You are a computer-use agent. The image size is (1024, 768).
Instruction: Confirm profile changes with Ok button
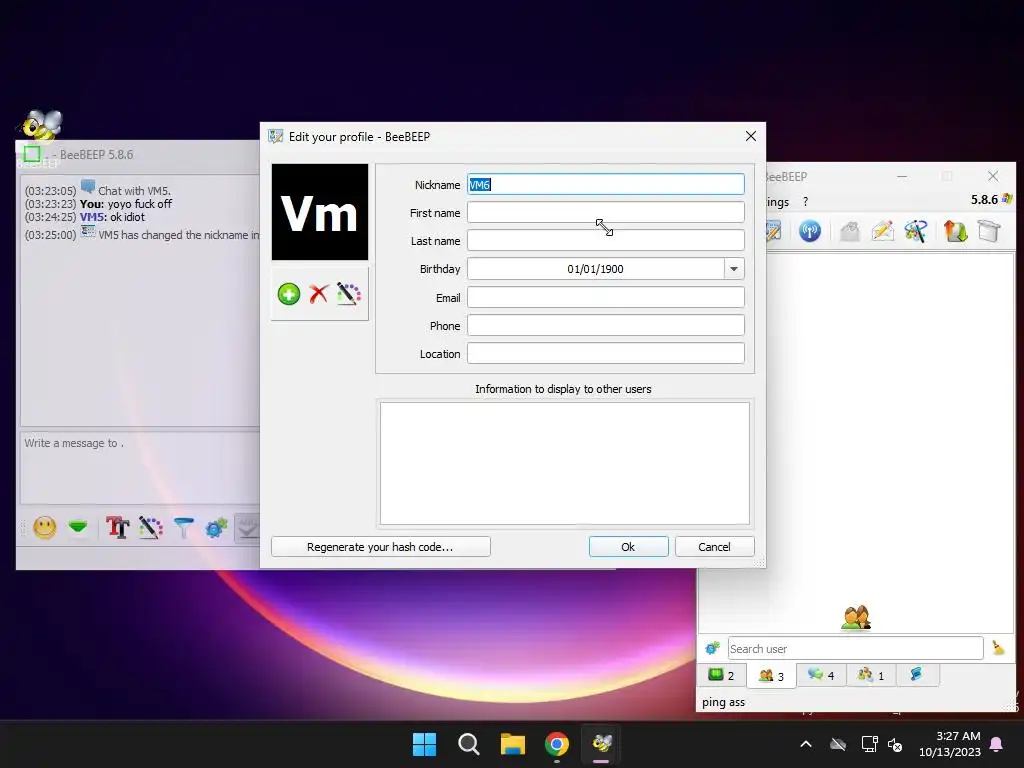[x=628, y=547]
